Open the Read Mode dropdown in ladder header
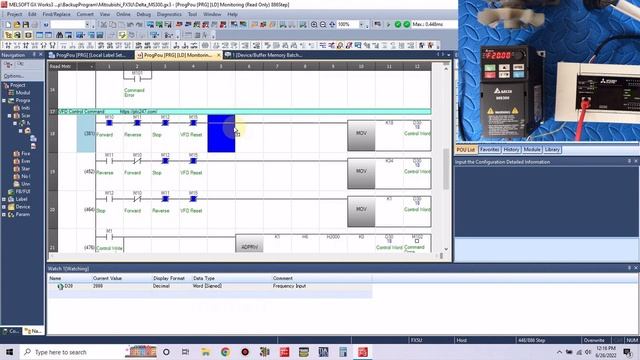The width and height of the screenshot is (640, 360). tap(91, 66)
